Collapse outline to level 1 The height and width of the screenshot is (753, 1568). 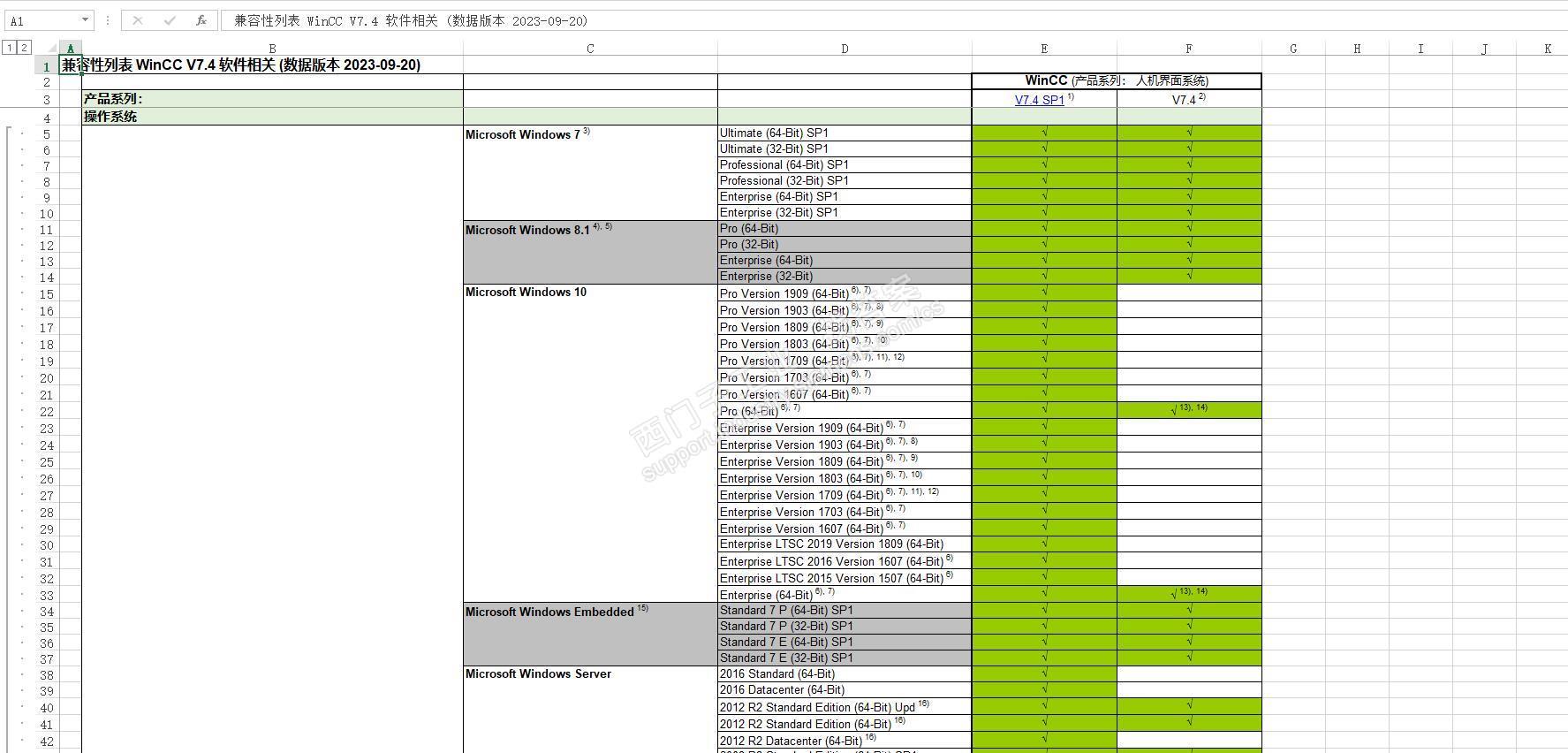tap(9, 48)
